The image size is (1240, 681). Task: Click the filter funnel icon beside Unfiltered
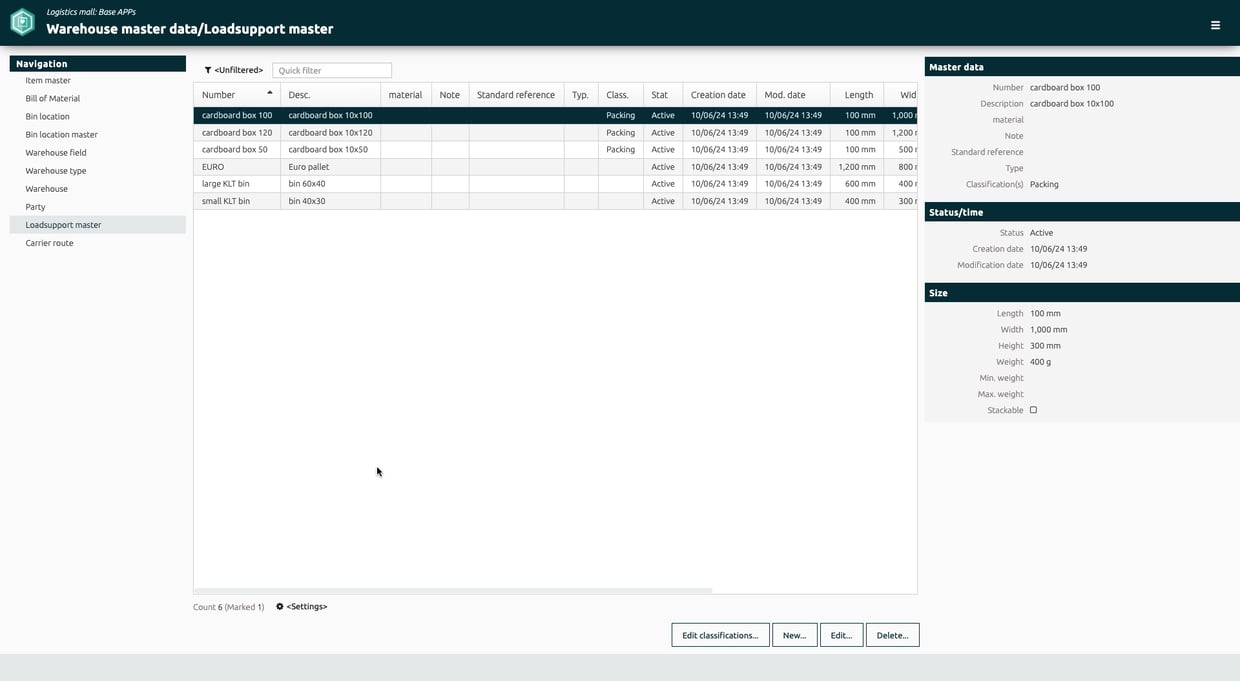point(208,70)
